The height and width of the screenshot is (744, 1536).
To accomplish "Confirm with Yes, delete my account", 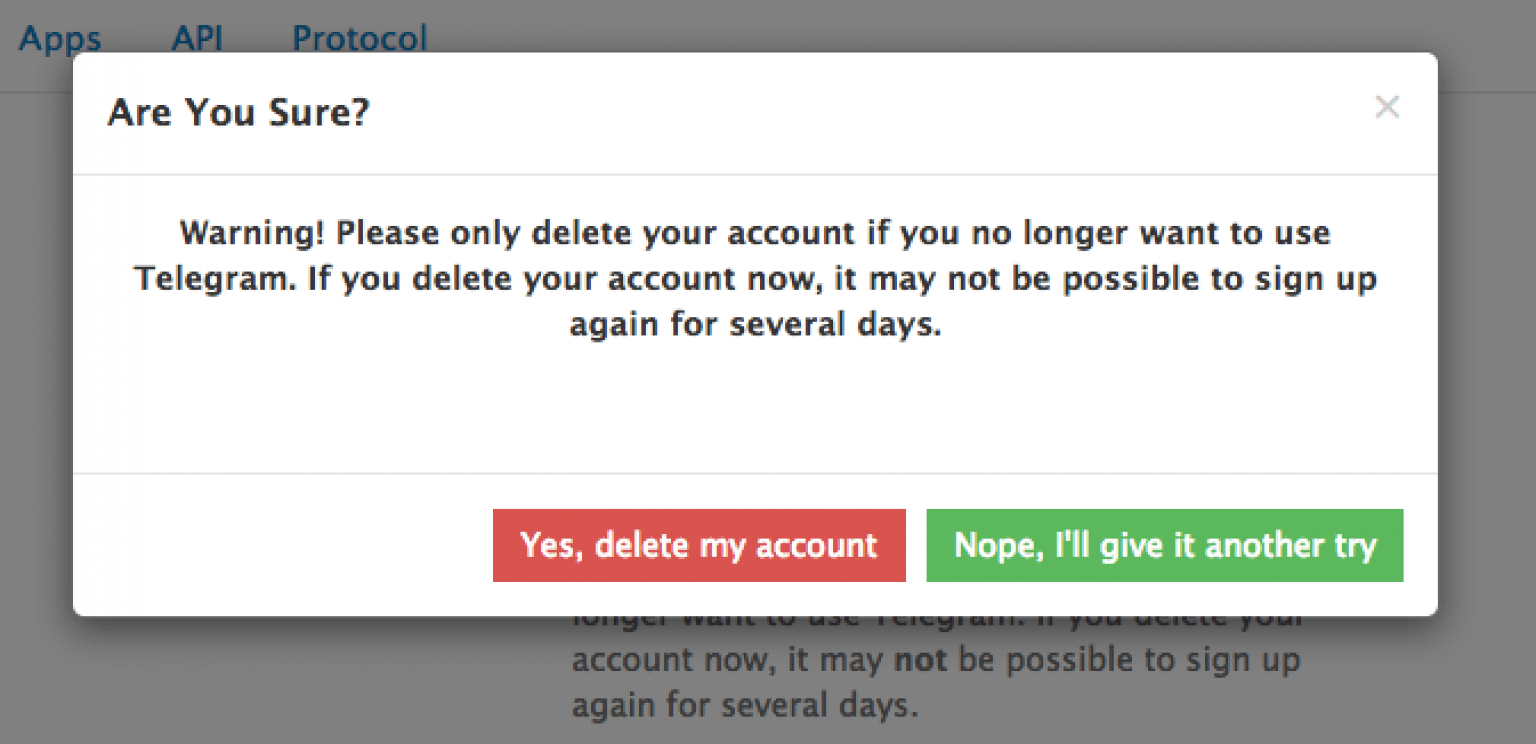I will [699, 545].
